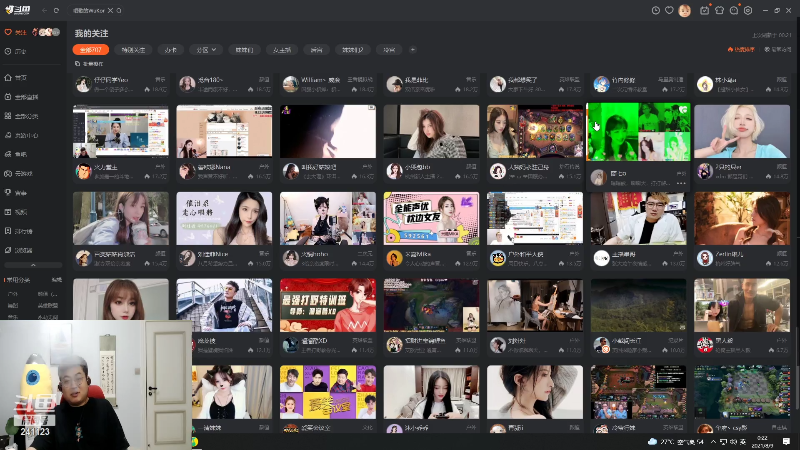The width and height of the screenshot is (800, 450).
Task: Open the heart Following item in the sidebar
Action: point(15,32)
